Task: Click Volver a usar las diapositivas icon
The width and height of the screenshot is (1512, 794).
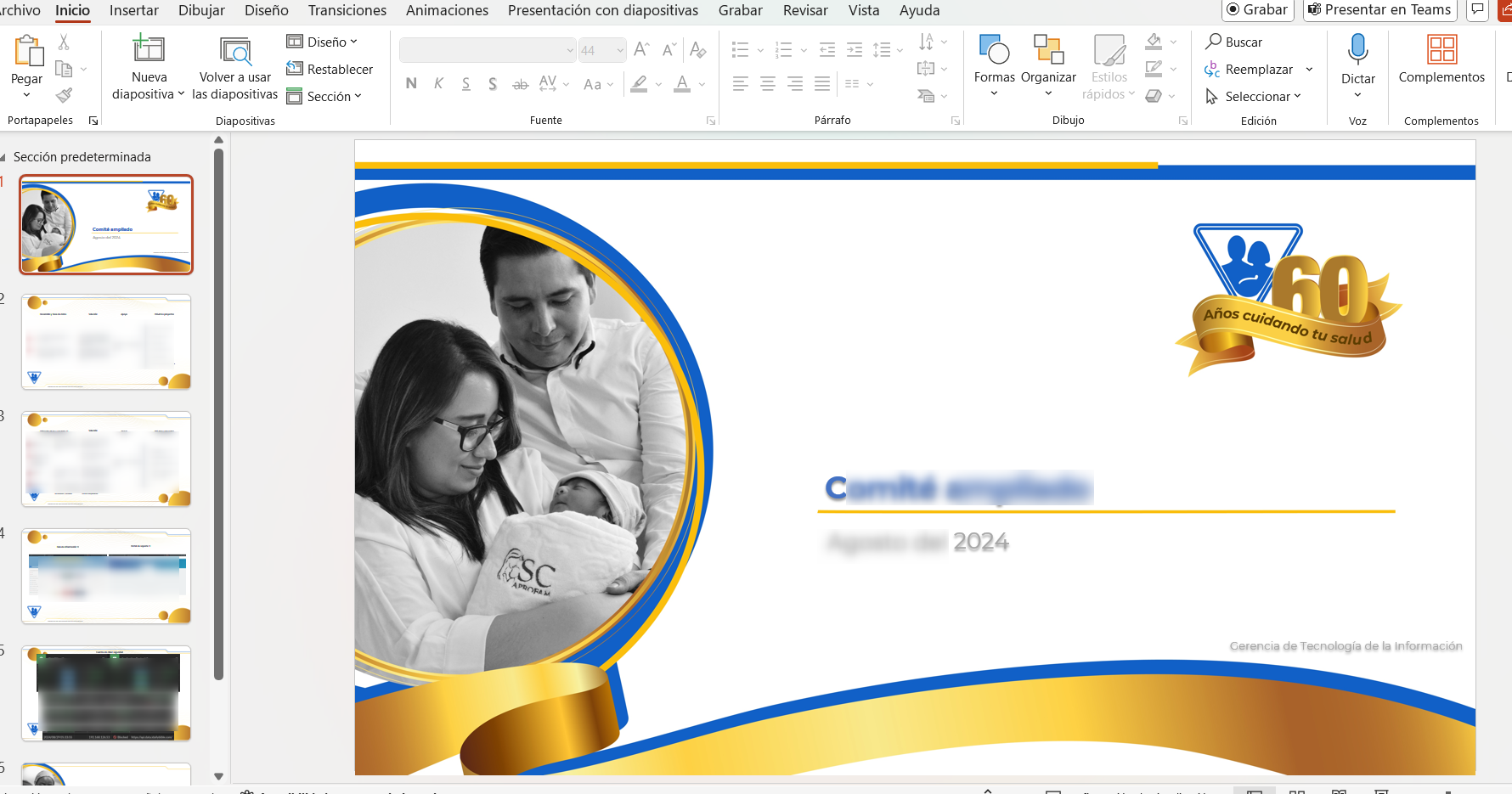Action: 235,51
